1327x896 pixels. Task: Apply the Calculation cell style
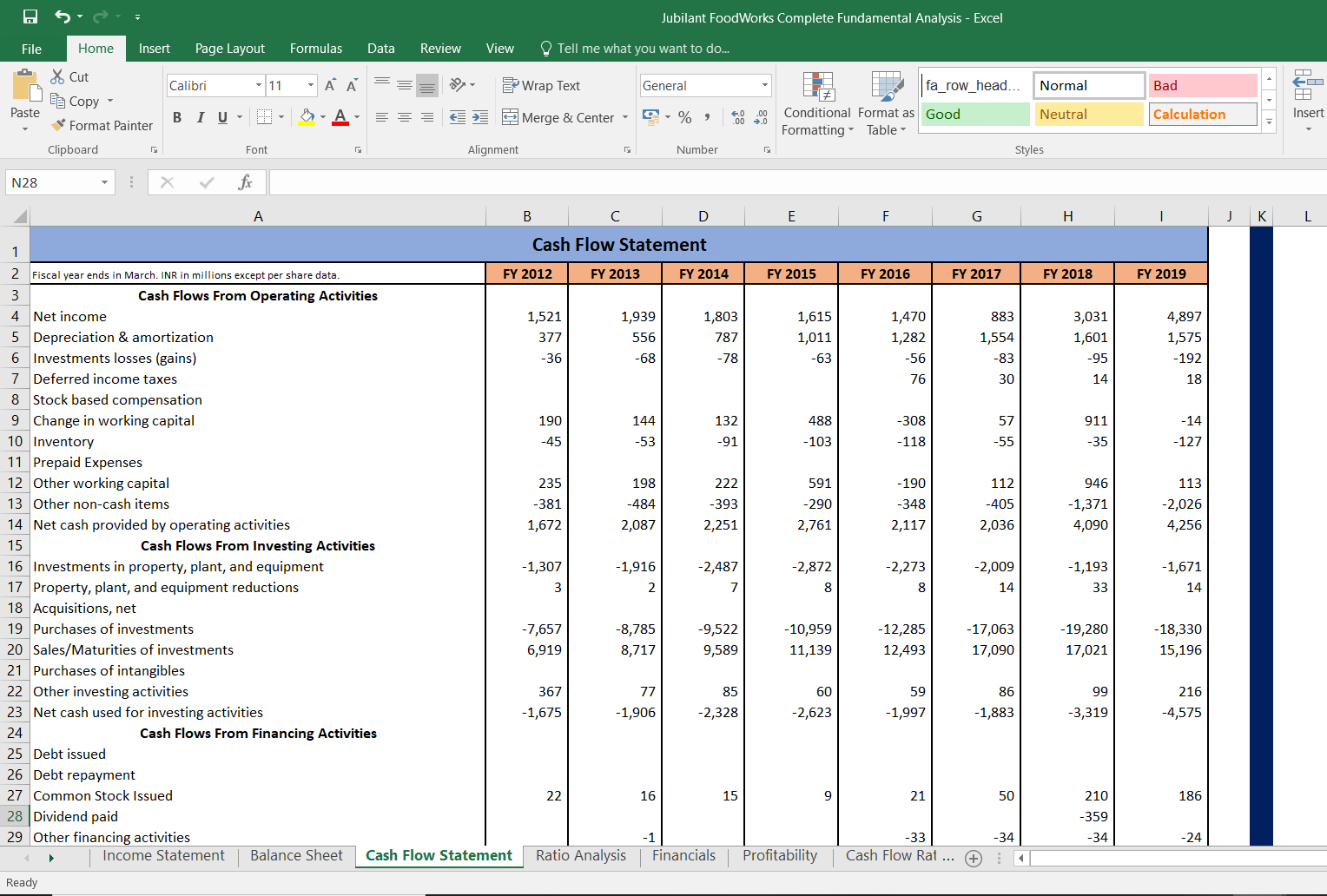click(x=1203, y=114)
